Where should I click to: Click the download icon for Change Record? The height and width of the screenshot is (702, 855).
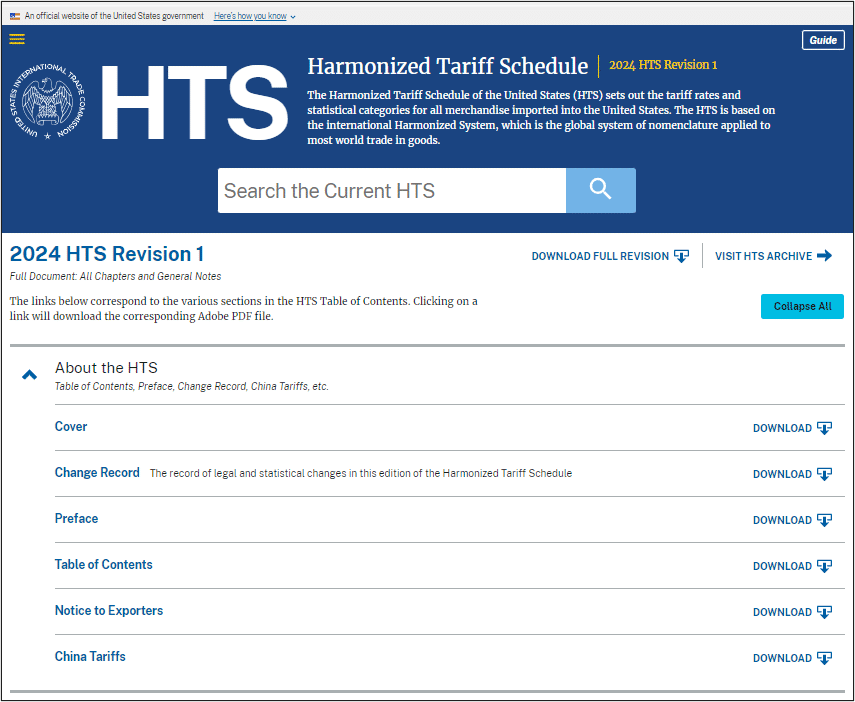coord(824,474)
